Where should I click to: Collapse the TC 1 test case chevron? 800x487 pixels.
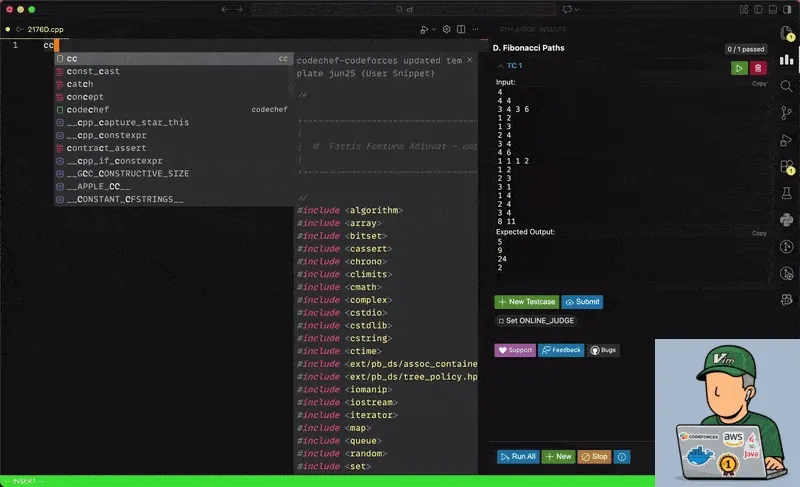pyautogui.click(x=501, y=66)
